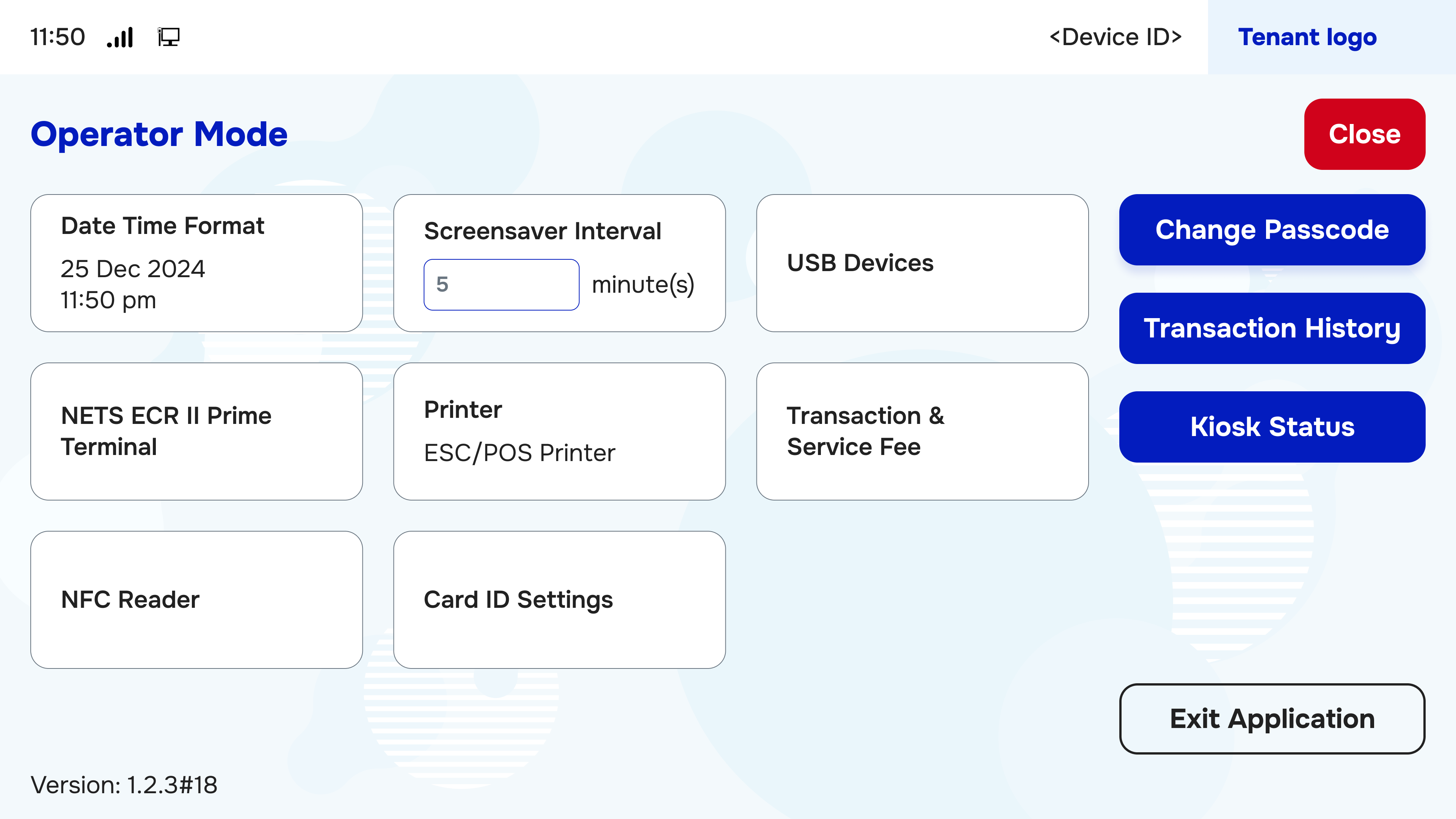Click the Version 1.2.3#18 text
The height and width of the screenshot is (819, 1456).
point(124,784)
